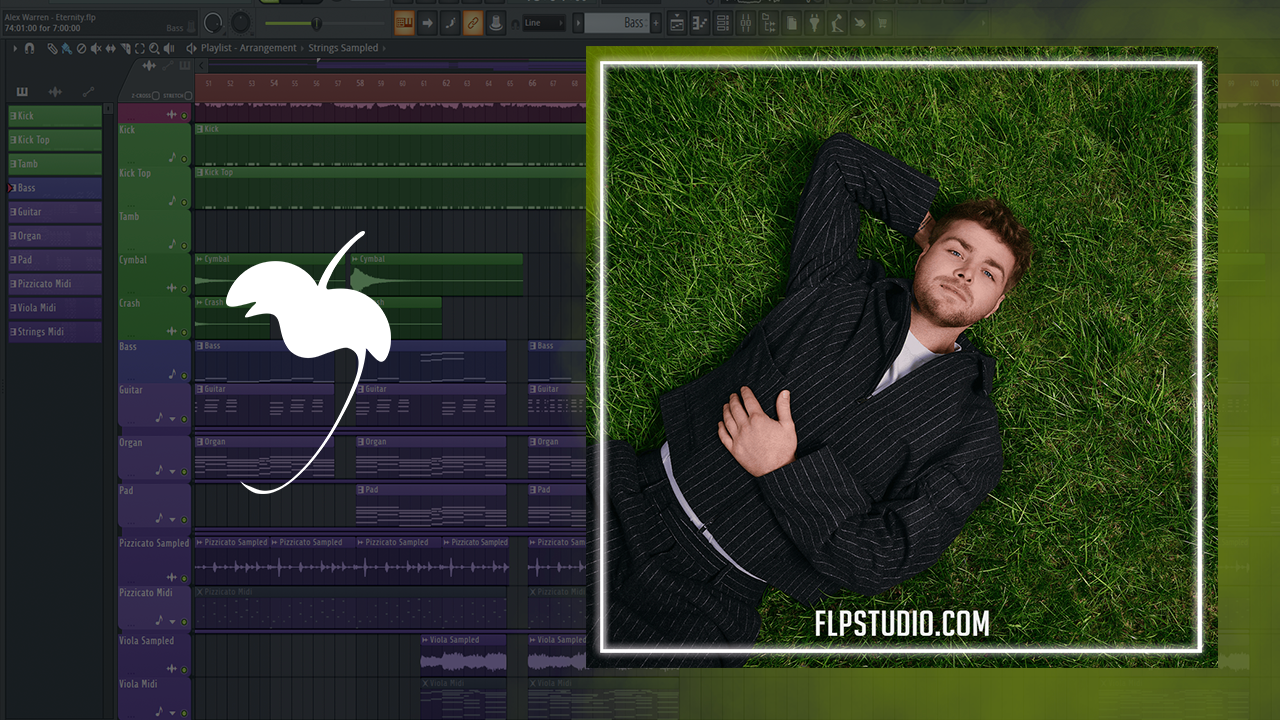Screen dimensions: 1280x720
Task: Click Playlist - Arrangement breadcrumb
Action: click(x=249, y=48)
